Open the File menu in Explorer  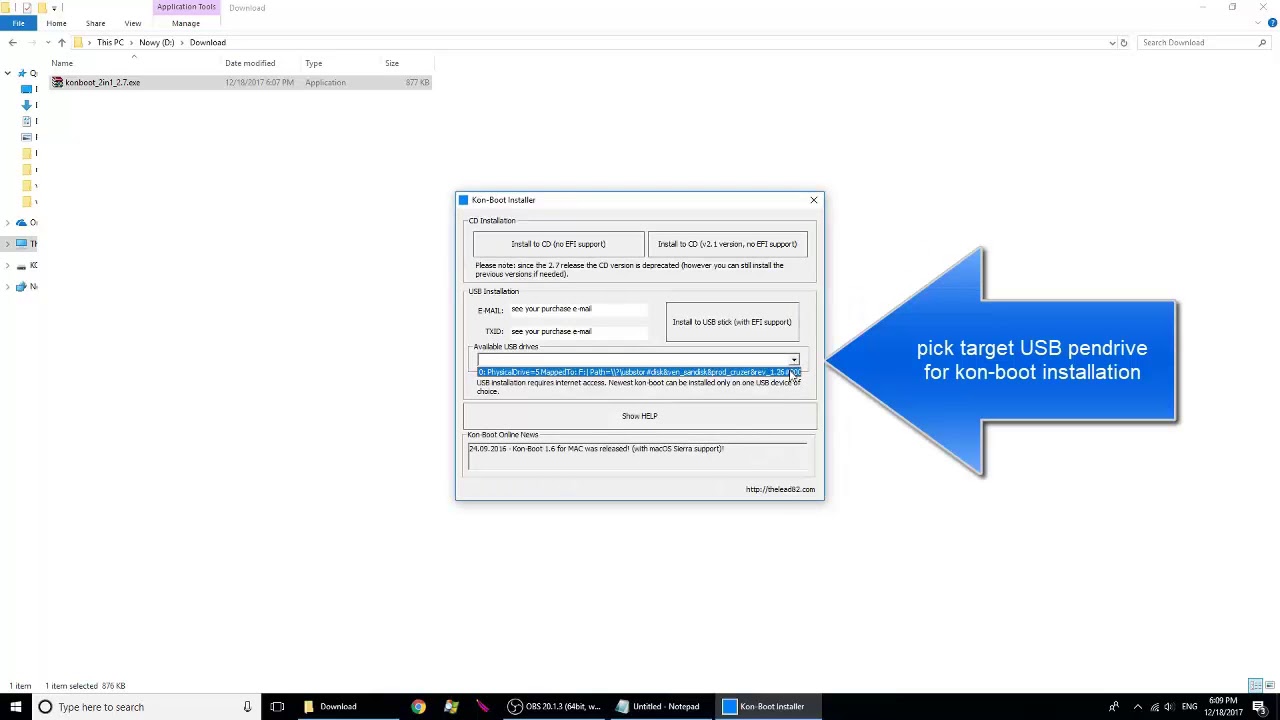[19, 23]
